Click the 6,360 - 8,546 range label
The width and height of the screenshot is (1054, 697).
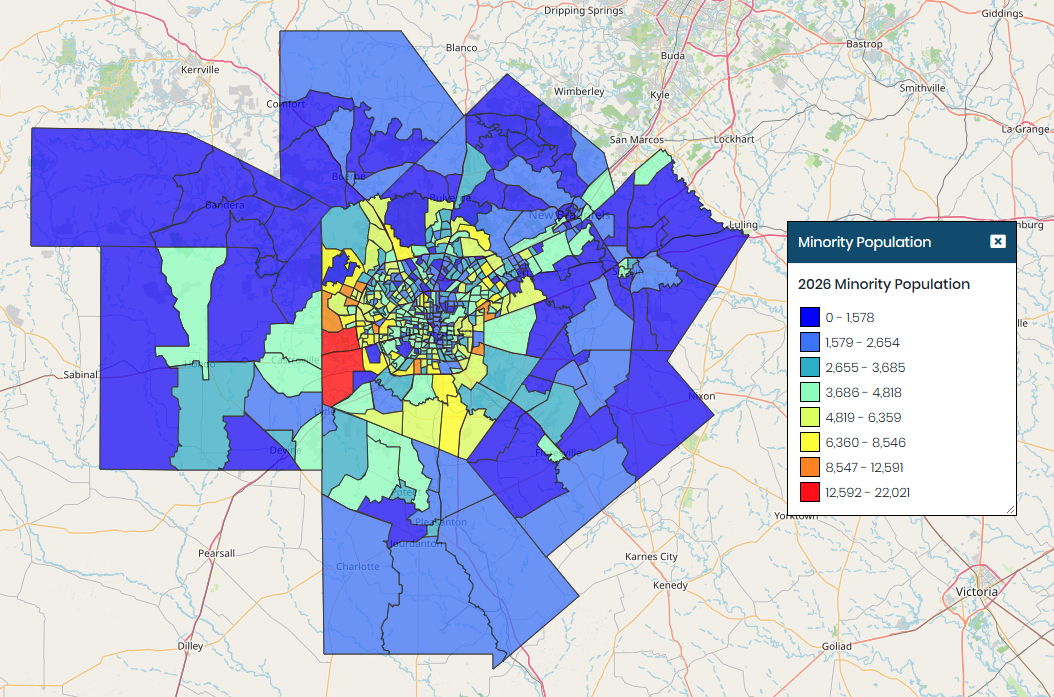pos(866,442)
